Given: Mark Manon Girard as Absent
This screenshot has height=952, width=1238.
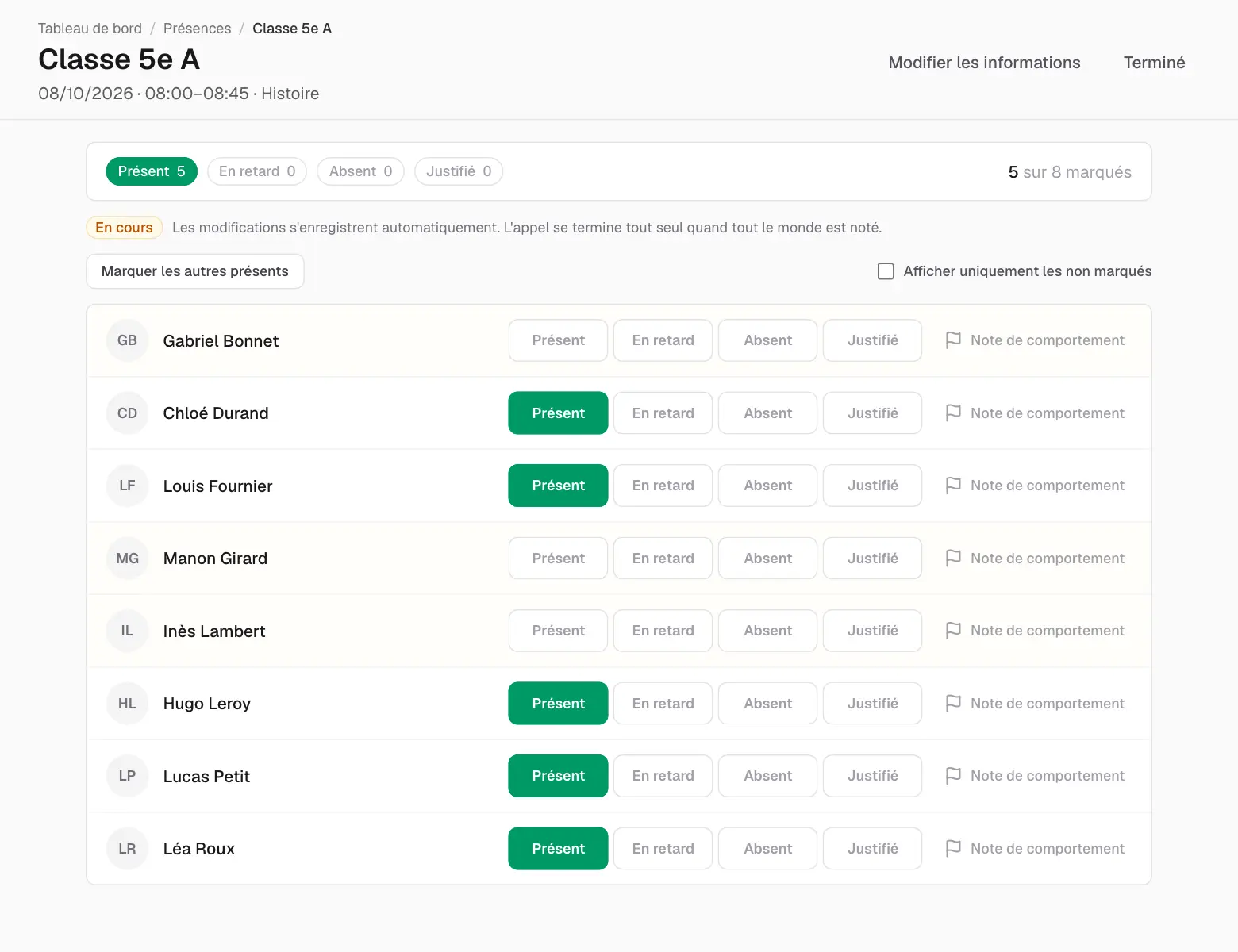Looking at the screenshot, I should click(767, 559).
